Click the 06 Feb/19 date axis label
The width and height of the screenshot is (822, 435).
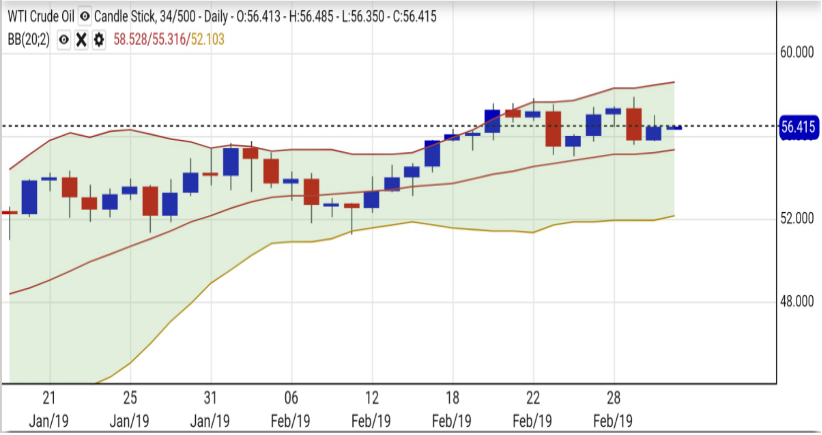click(291, 407)
